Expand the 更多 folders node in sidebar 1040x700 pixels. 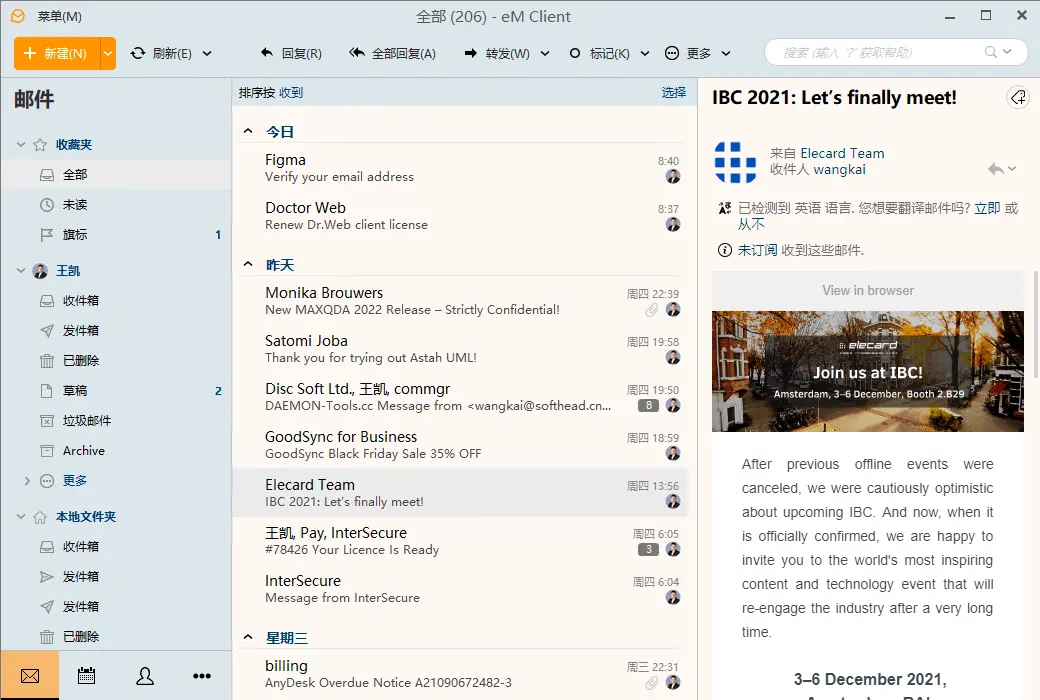pyautogui.click(x=27, y=480)
